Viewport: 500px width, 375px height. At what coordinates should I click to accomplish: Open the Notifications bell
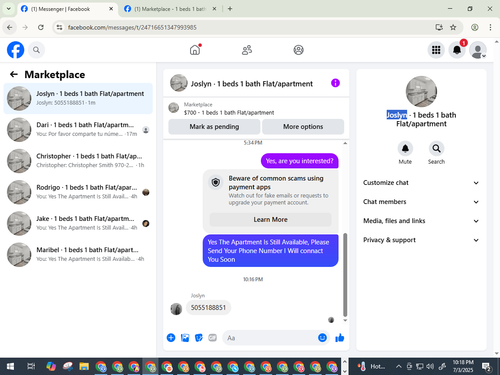[457, 50]
